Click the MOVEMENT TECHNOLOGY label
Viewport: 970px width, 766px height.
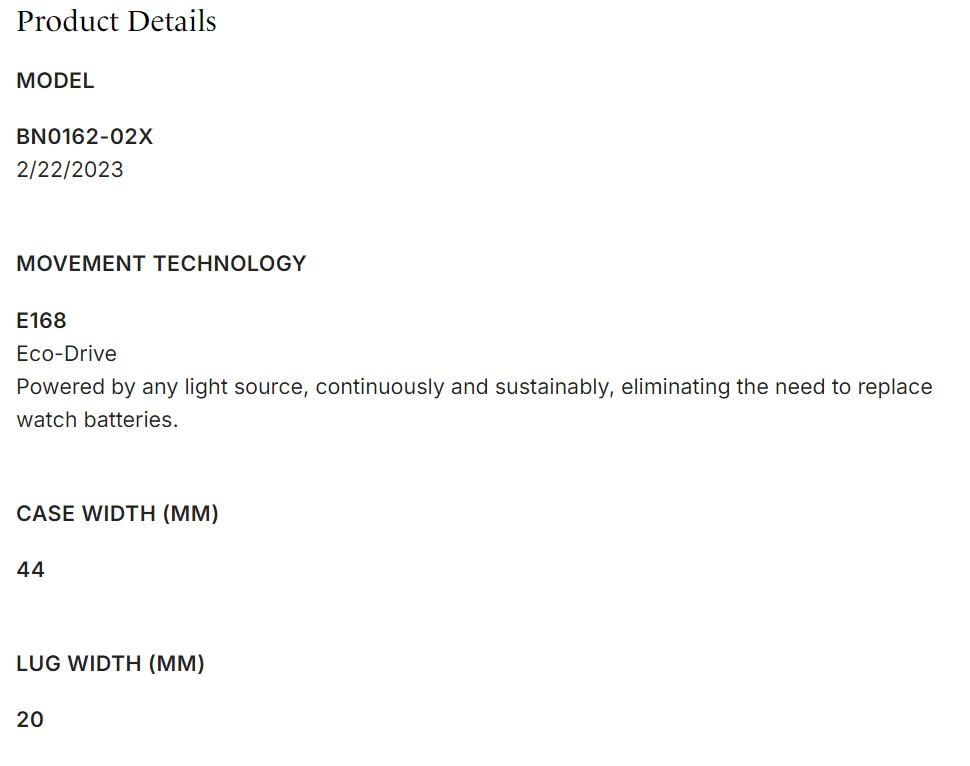click(161, 263)
